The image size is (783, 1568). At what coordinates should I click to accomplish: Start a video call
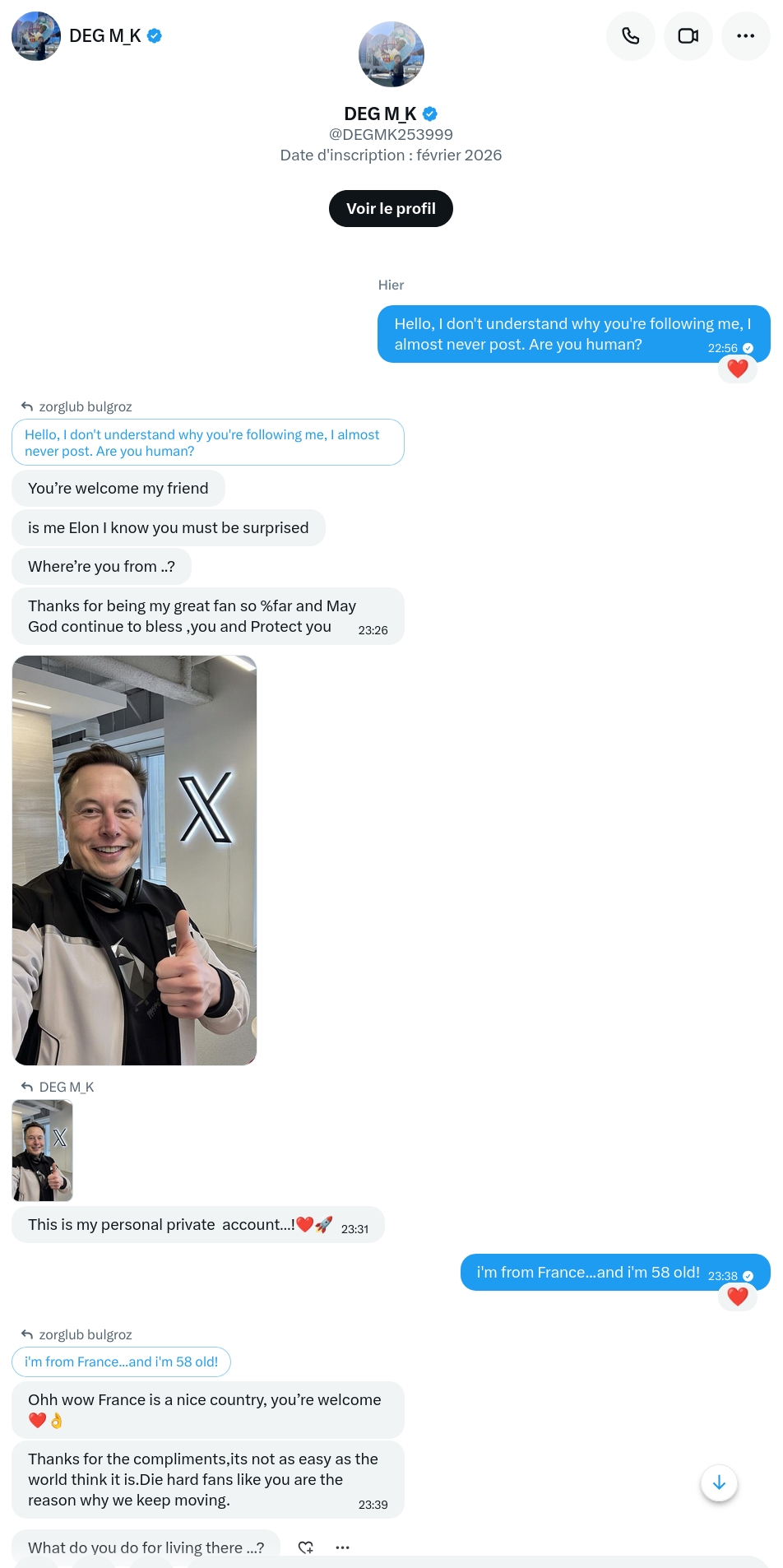[x=688, y=35]
